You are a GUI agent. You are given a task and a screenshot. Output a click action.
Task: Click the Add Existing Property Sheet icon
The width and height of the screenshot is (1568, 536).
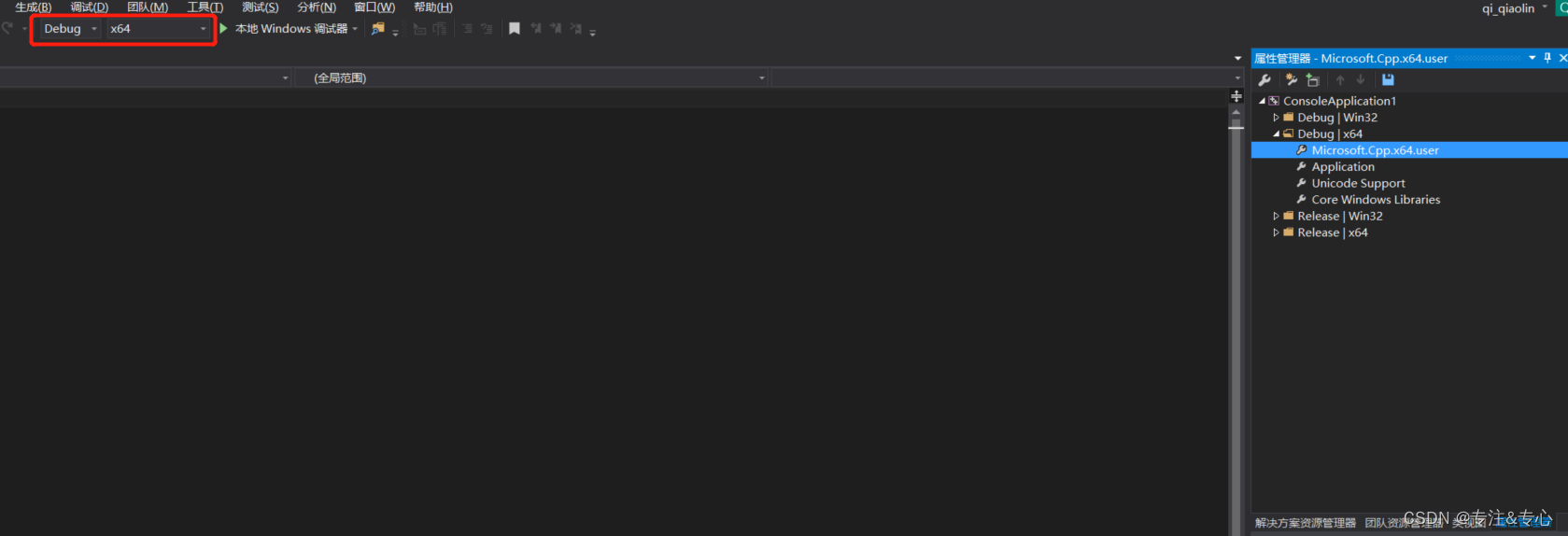1313,80
